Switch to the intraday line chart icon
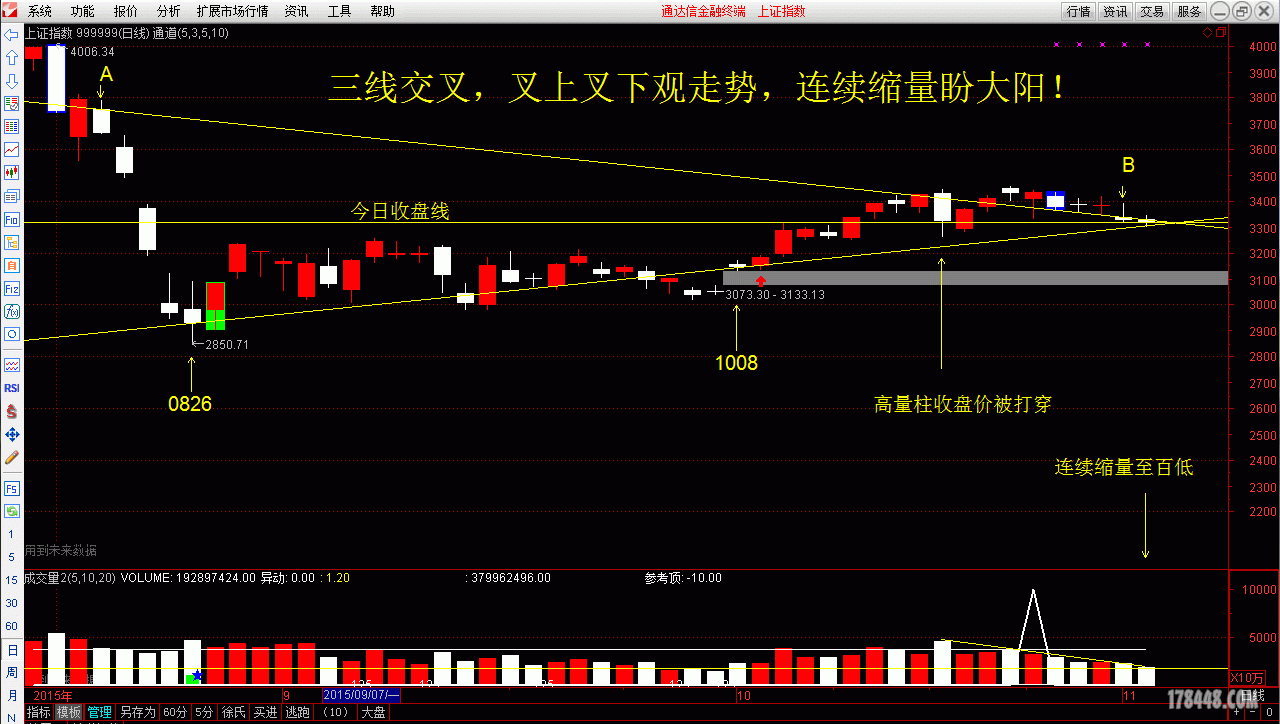1280x724 pixels. (x=12, y=150)
